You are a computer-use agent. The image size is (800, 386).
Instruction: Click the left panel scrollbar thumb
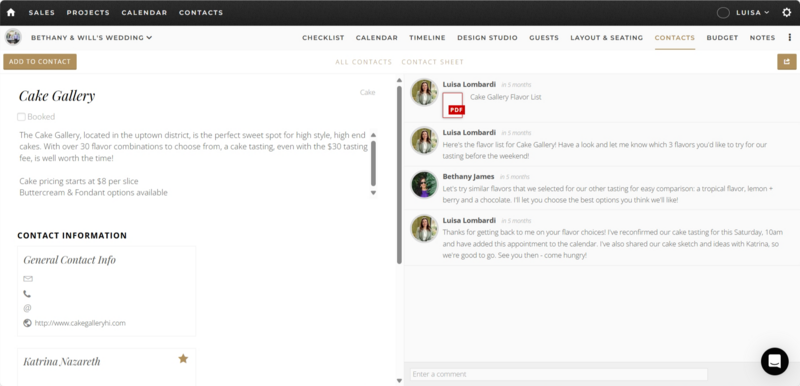pyautogui.click(x=399, y=175)
